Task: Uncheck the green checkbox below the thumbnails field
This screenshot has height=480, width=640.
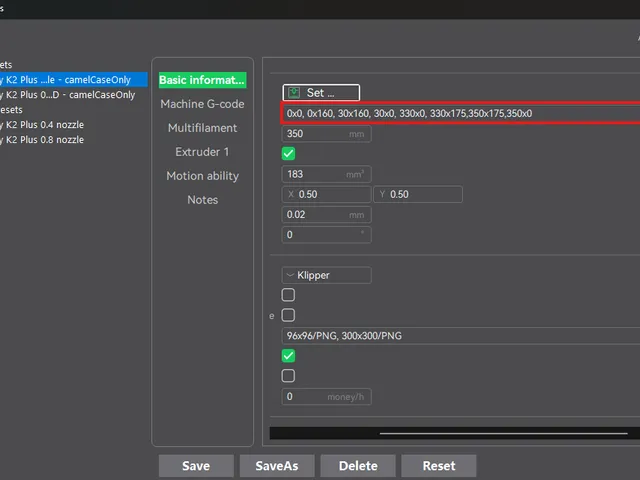Action: click(x=288, y=356)
